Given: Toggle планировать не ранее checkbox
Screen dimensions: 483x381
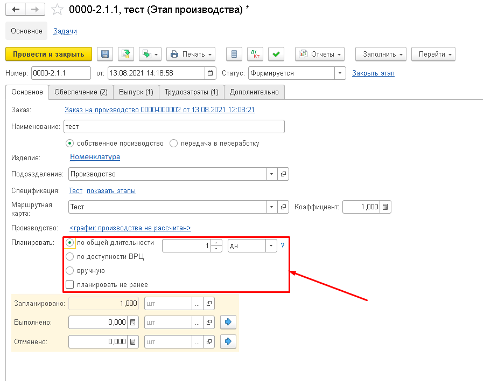Looking at the screenshot, I should pos(70,284).
